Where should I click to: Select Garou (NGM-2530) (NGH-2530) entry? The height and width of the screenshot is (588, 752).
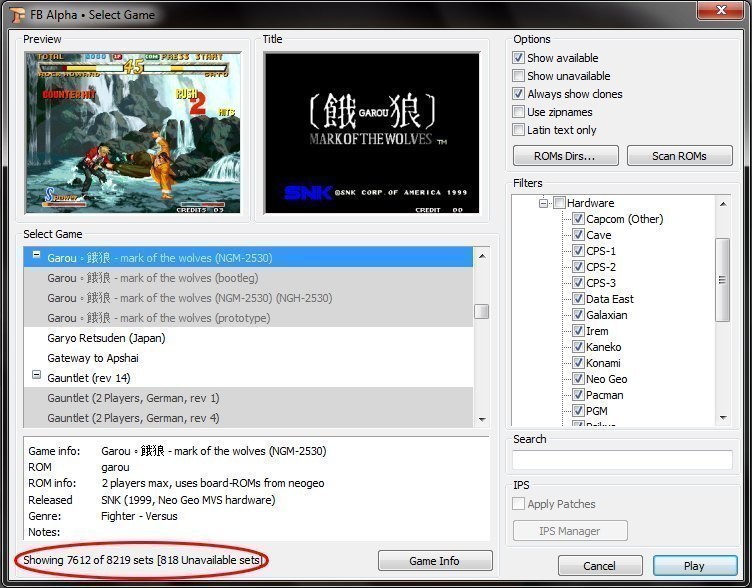point(248,298)
